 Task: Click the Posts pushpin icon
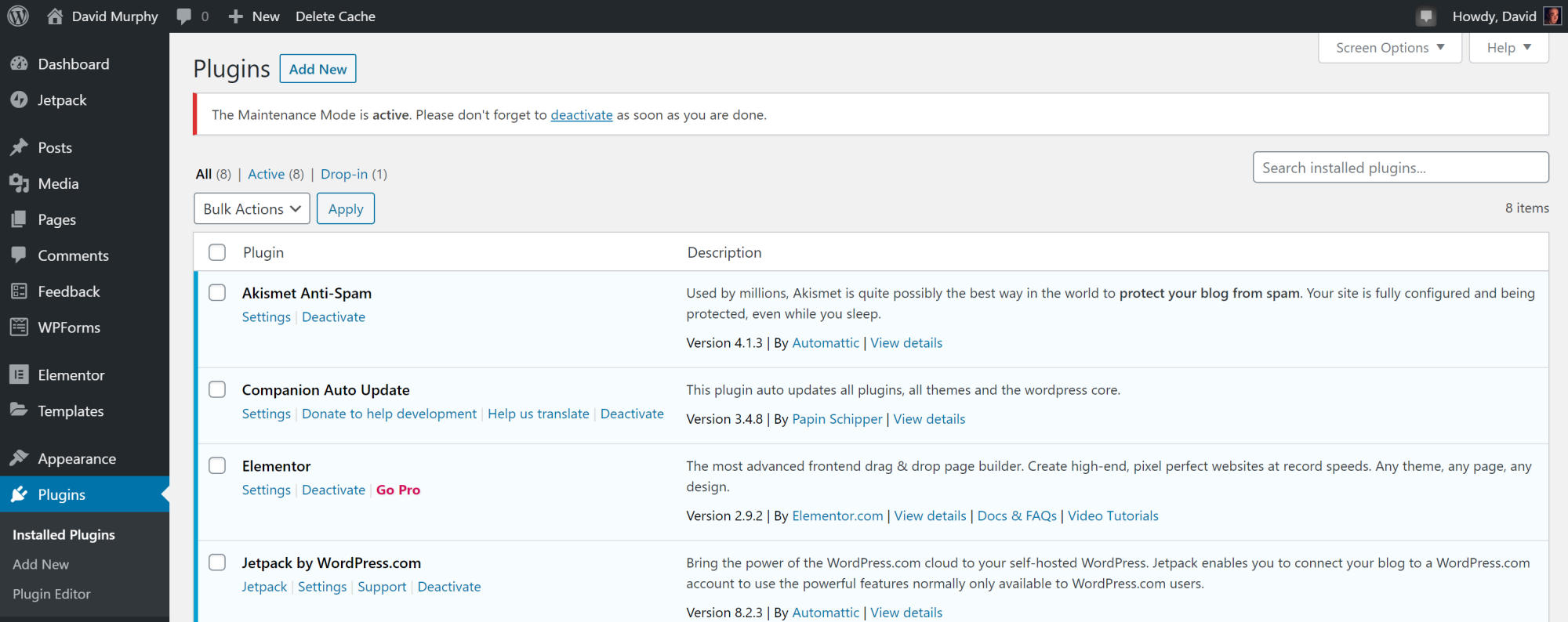20,147
